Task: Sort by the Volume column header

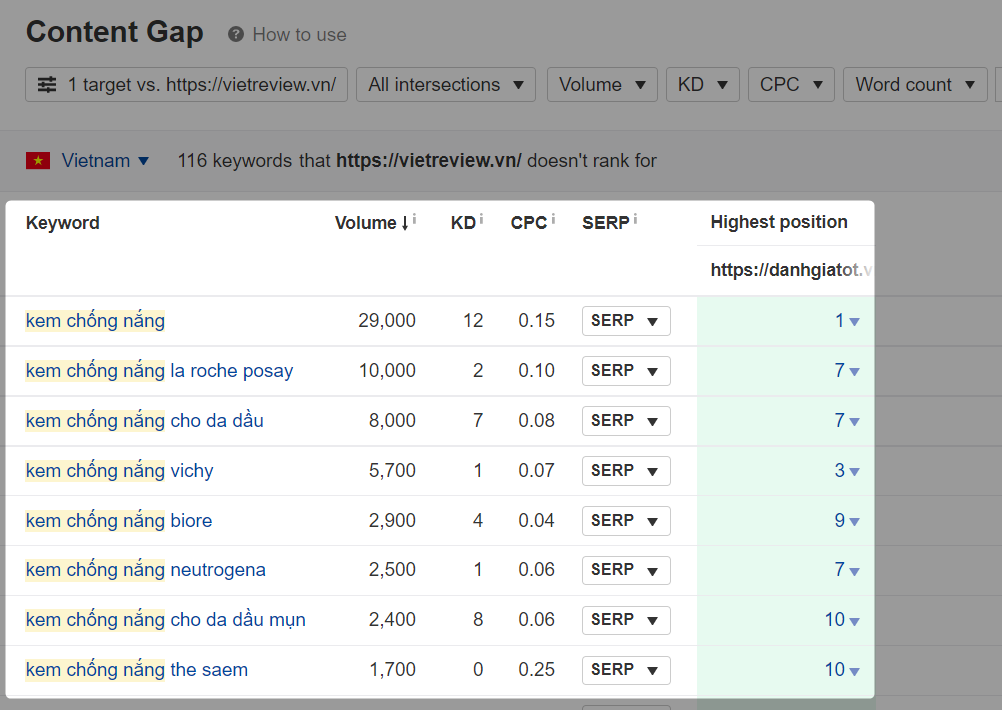Action: coord(371,223)
